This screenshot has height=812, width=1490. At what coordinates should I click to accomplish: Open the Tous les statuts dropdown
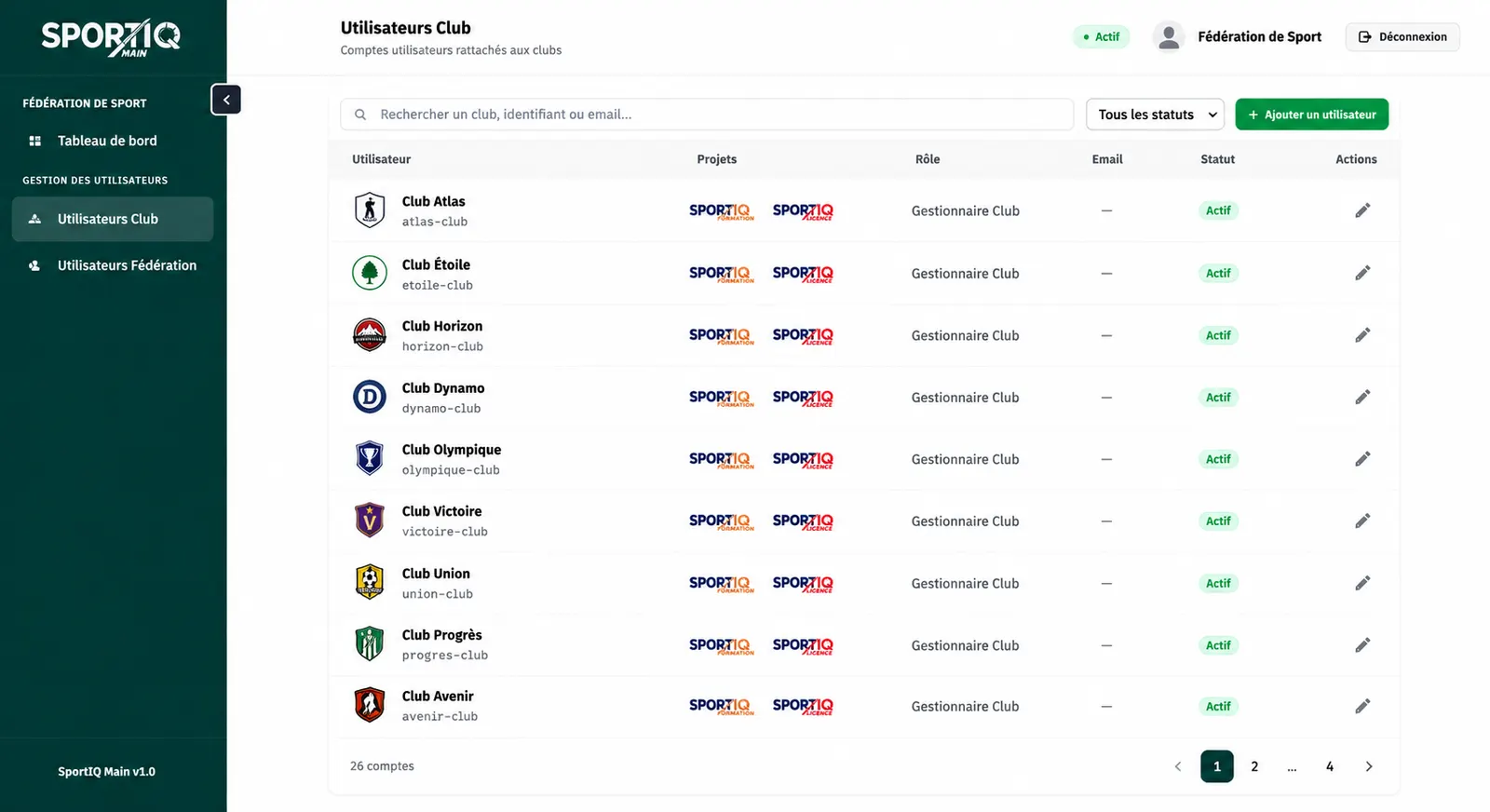(1155, 115)
